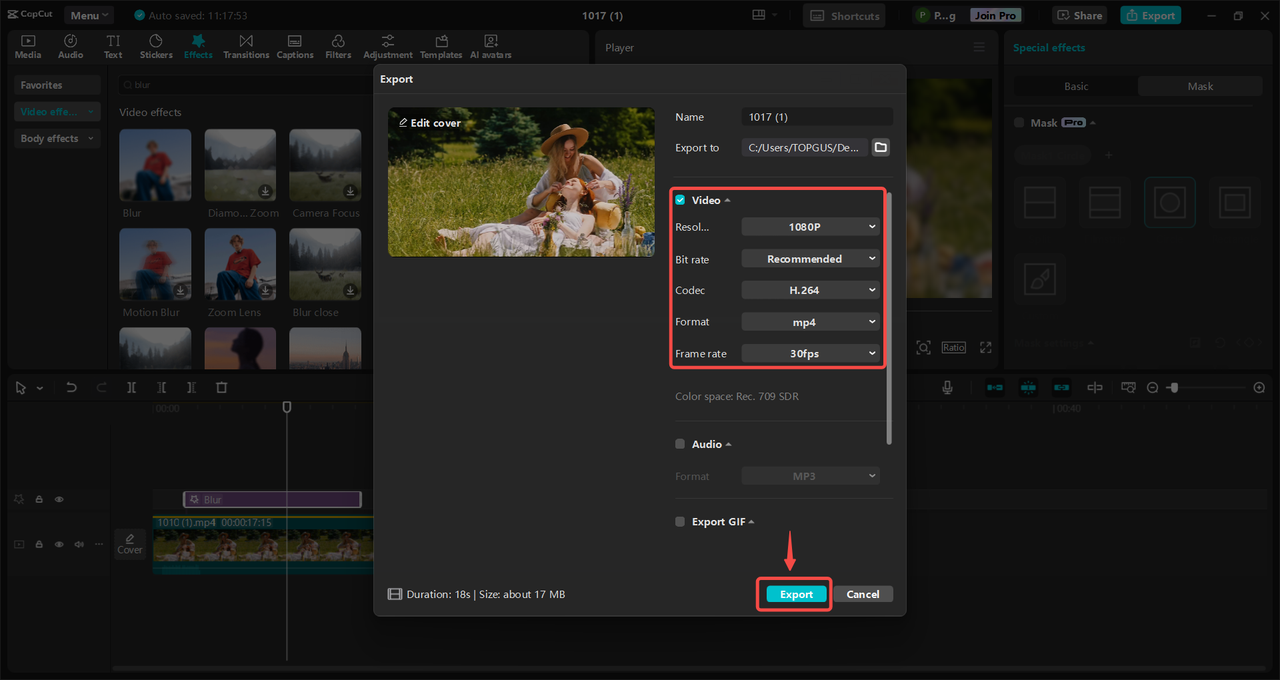Open the audio Format dropdown showing MP3
Image resolution: width=1280 pixels, height=680 pixels.
[811, 476]
